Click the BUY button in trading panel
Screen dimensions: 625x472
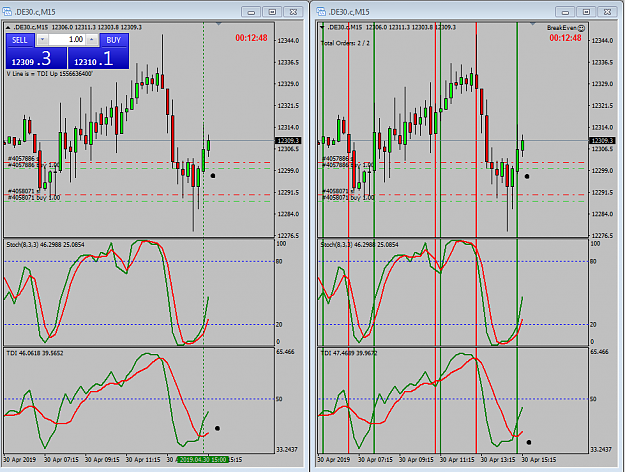coord(114,40)
